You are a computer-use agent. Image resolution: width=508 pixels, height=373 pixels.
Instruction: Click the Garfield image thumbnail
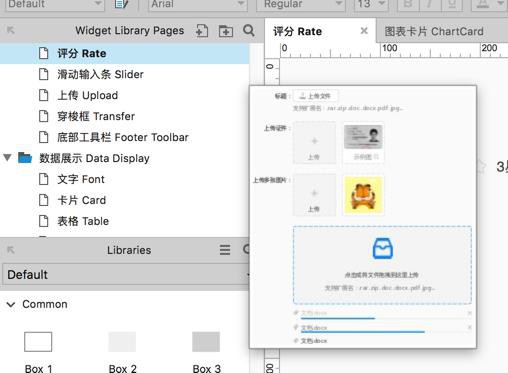(x=363, y=195)
